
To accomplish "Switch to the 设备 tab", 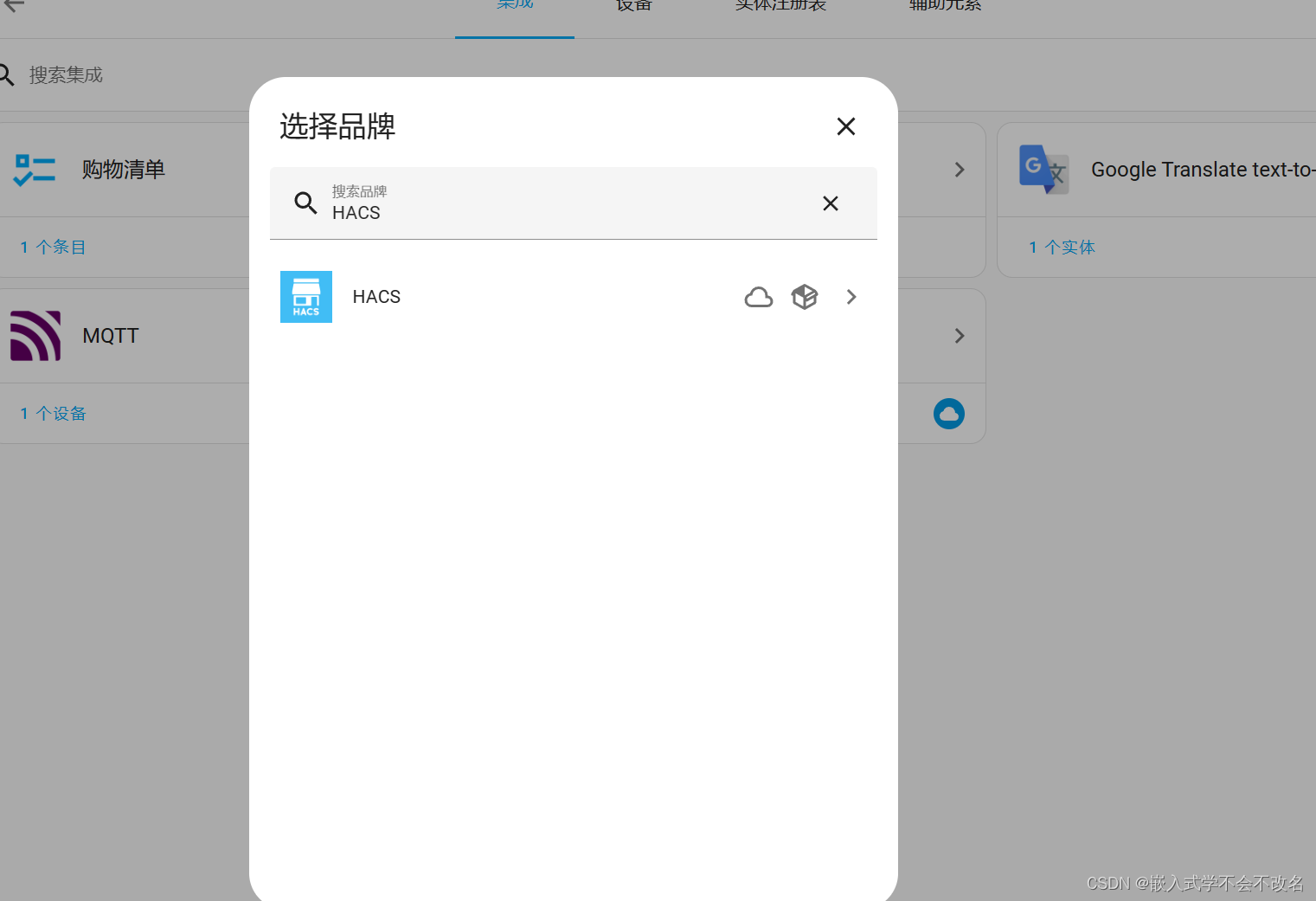I will 634,7.
